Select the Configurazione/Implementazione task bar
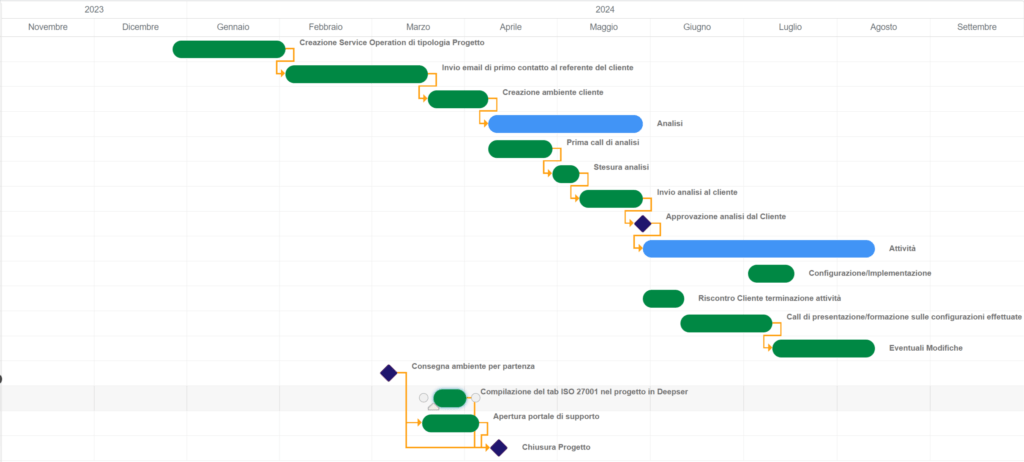The image size is (1024, 462). pyautogui.click(x=771, y=274)
